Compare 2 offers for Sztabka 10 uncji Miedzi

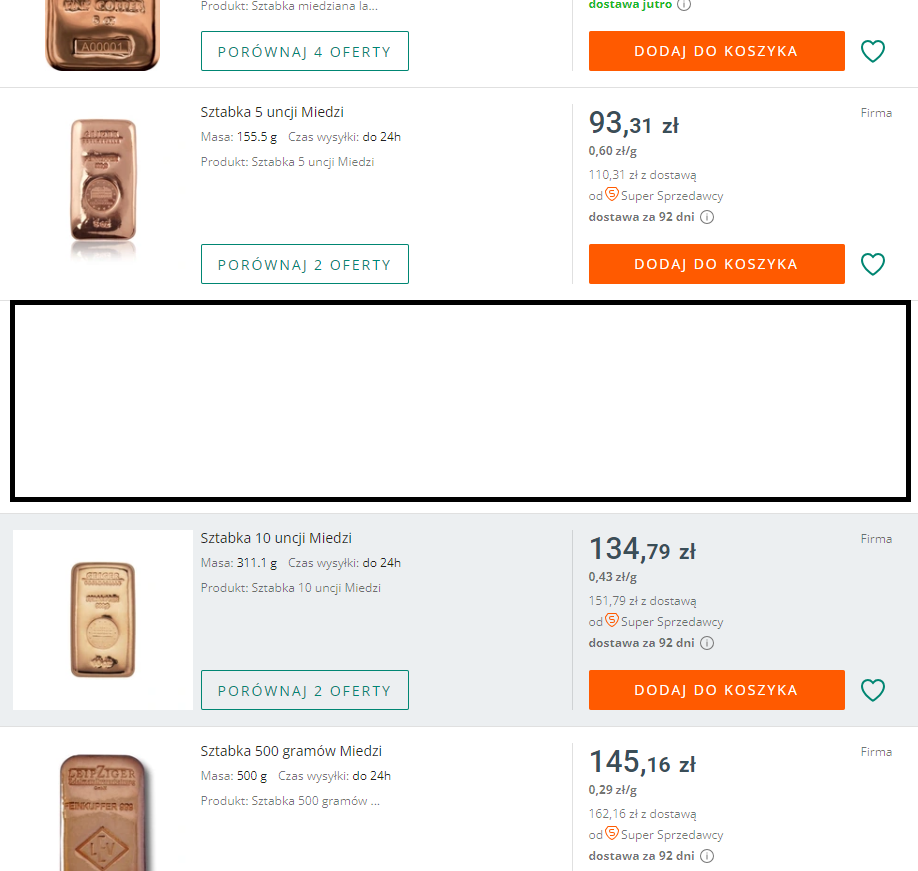pyautogui.click(x=304, y=690)
